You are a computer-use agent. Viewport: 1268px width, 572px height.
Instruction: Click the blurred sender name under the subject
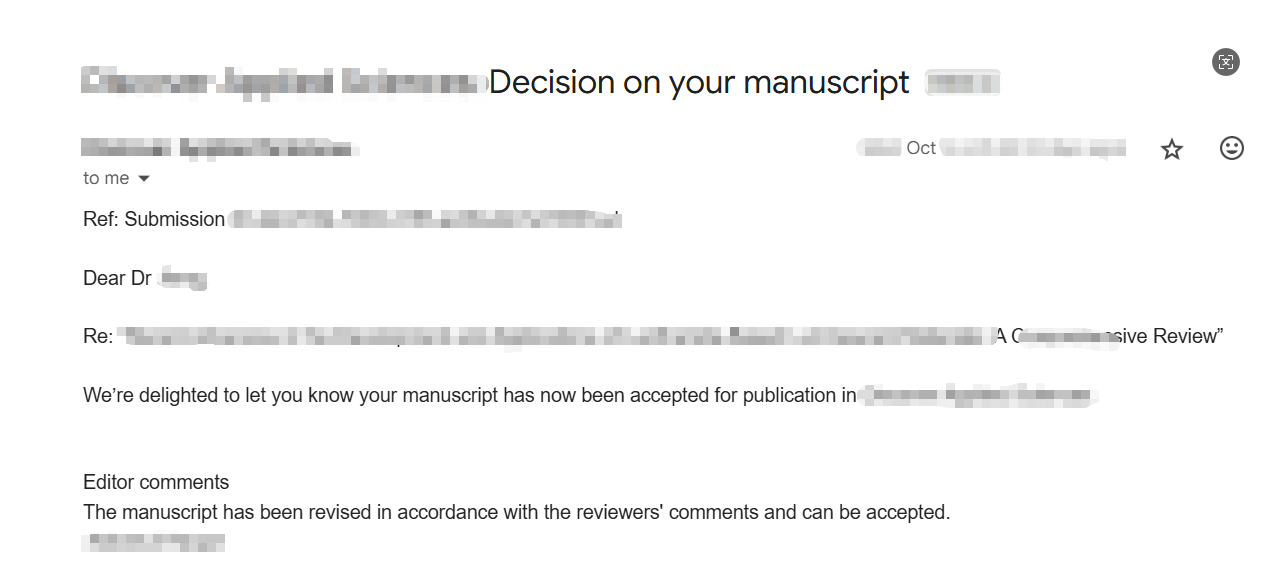218,149
